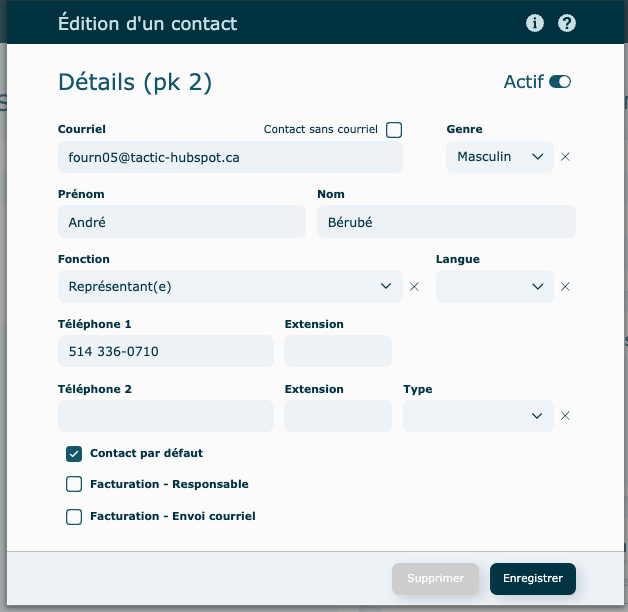
Task: Open the Langue dropdown
Action: click(494, 287)
